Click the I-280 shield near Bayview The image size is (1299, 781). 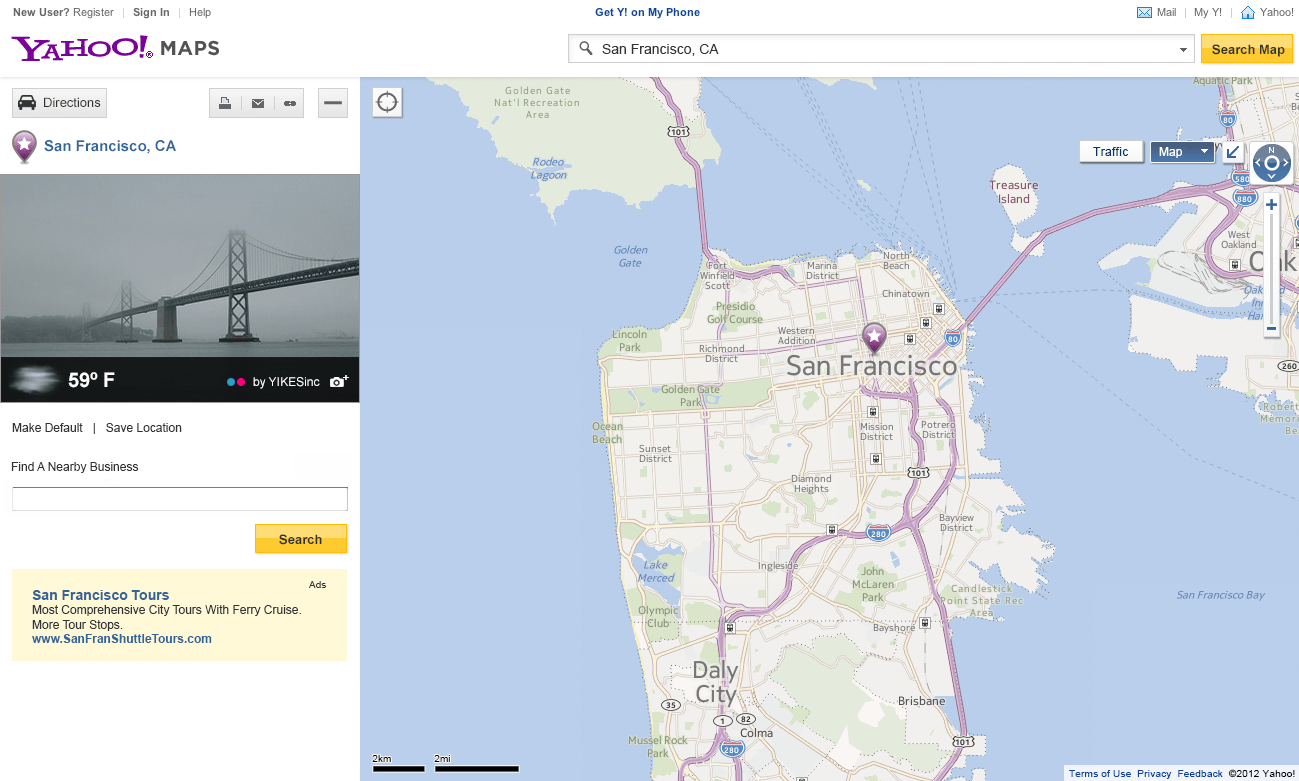[878, 531]
